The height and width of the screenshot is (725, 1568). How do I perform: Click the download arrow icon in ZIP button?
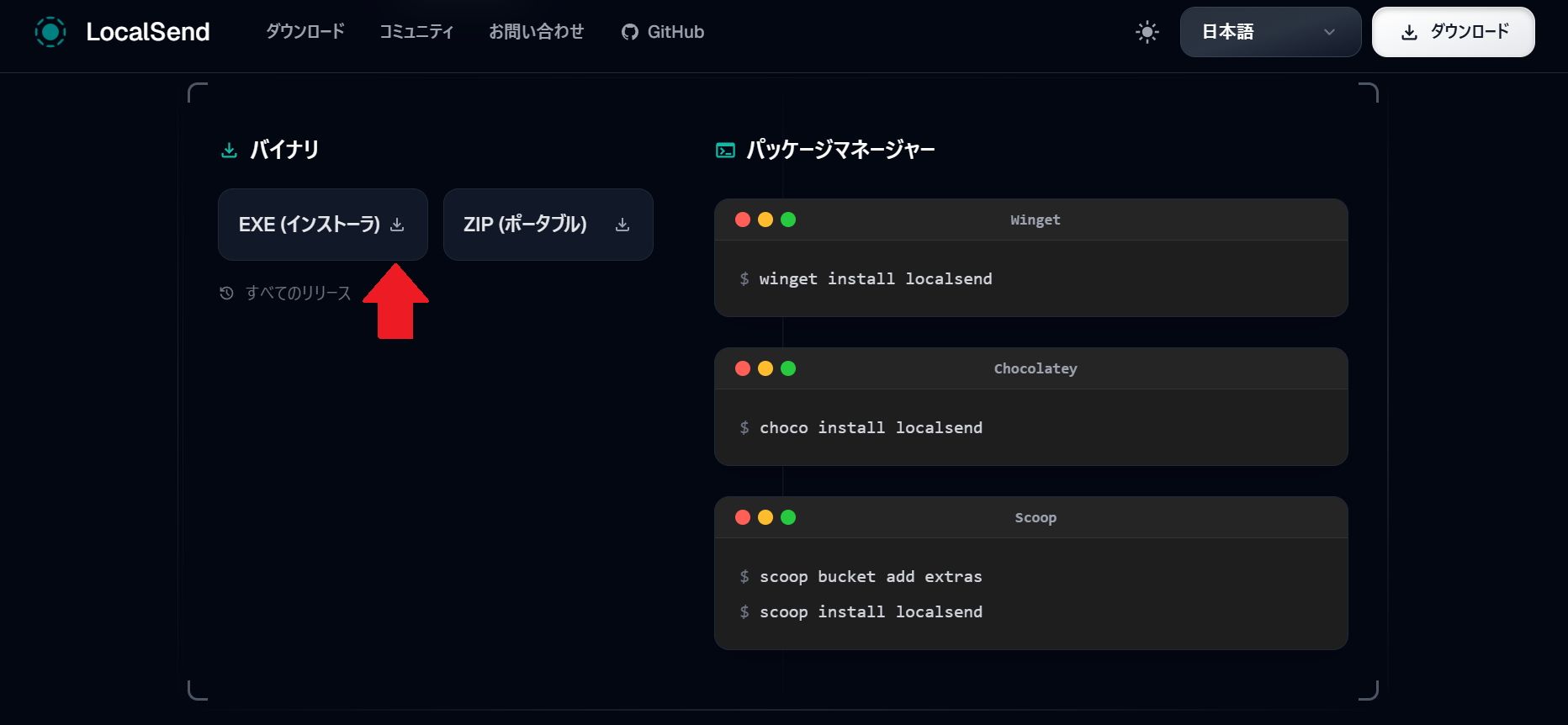point(622,225)
